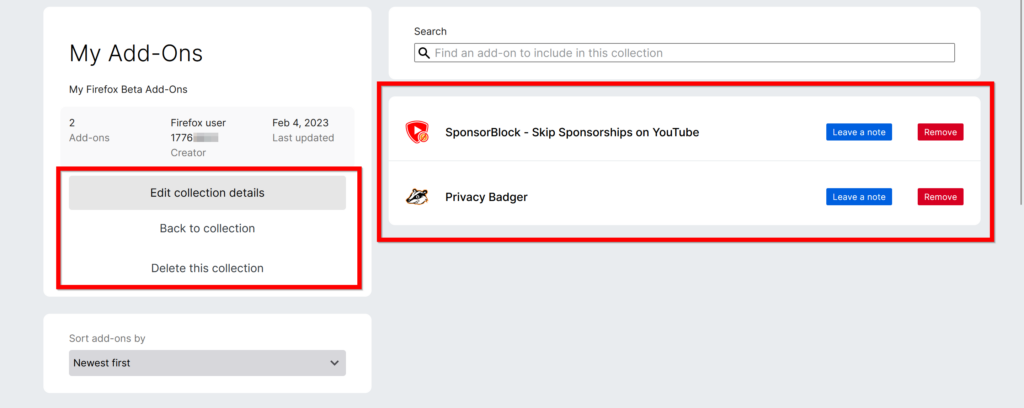Leave a note on Privacy Badger
Image resolution: width=1024 pixels, height=408 pixels.
click(858, 197)
